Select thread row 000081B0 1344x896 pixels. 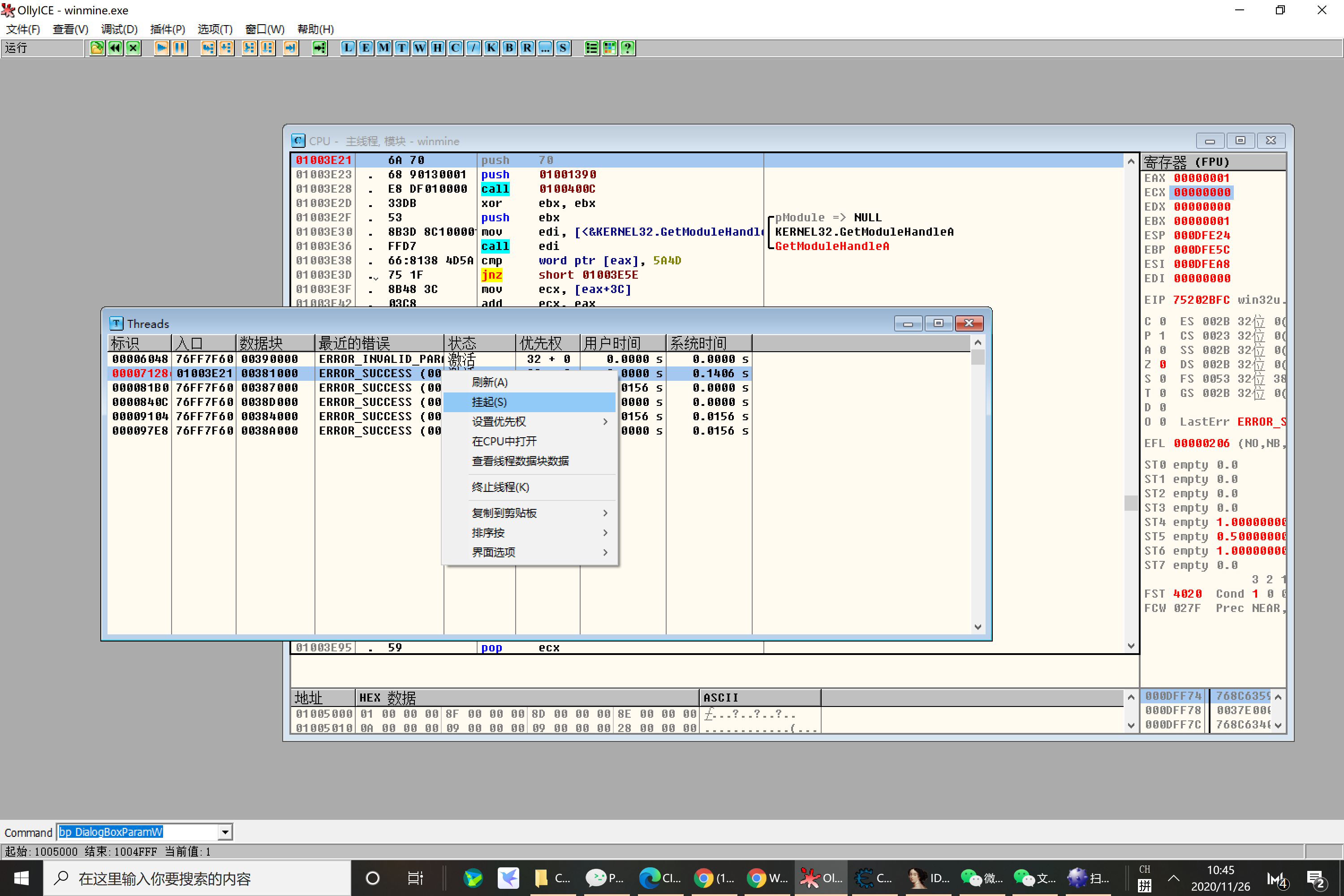click(429, 388)
